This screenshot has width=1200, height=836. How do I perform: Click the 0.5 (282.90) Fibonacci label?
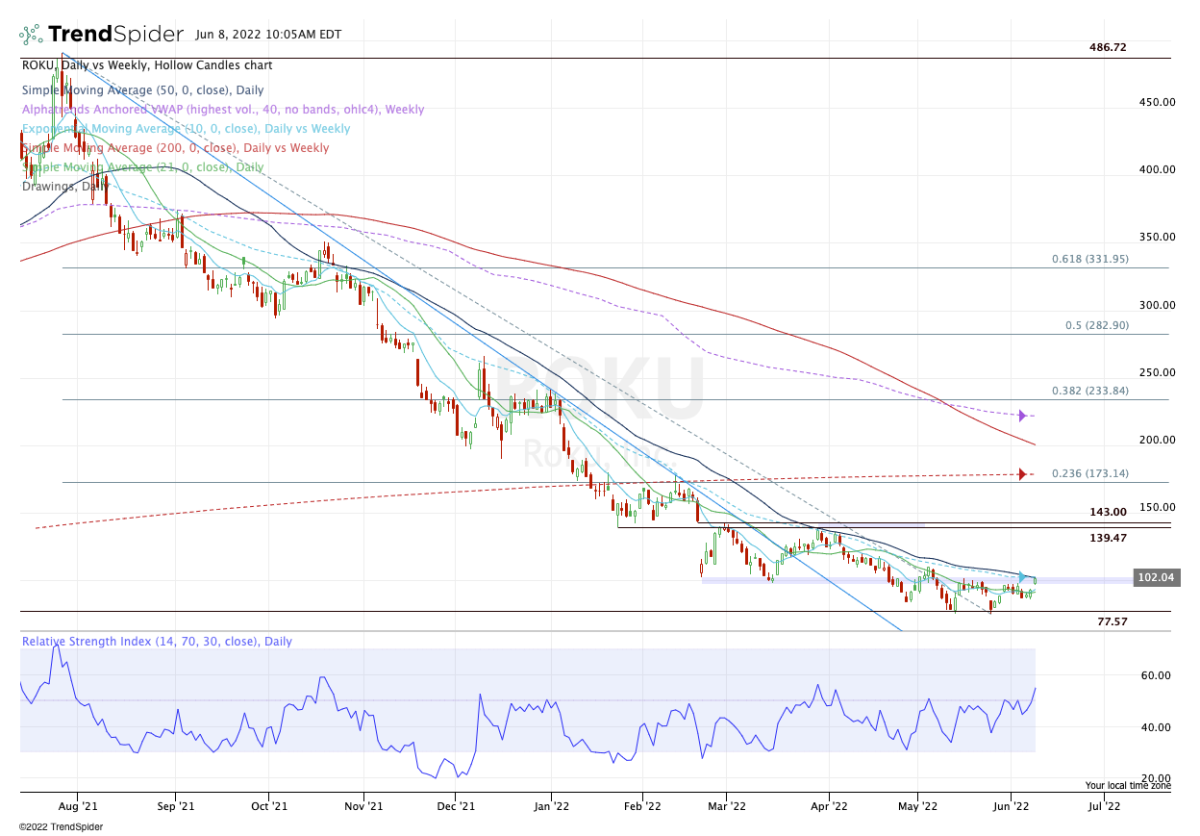1096,326
